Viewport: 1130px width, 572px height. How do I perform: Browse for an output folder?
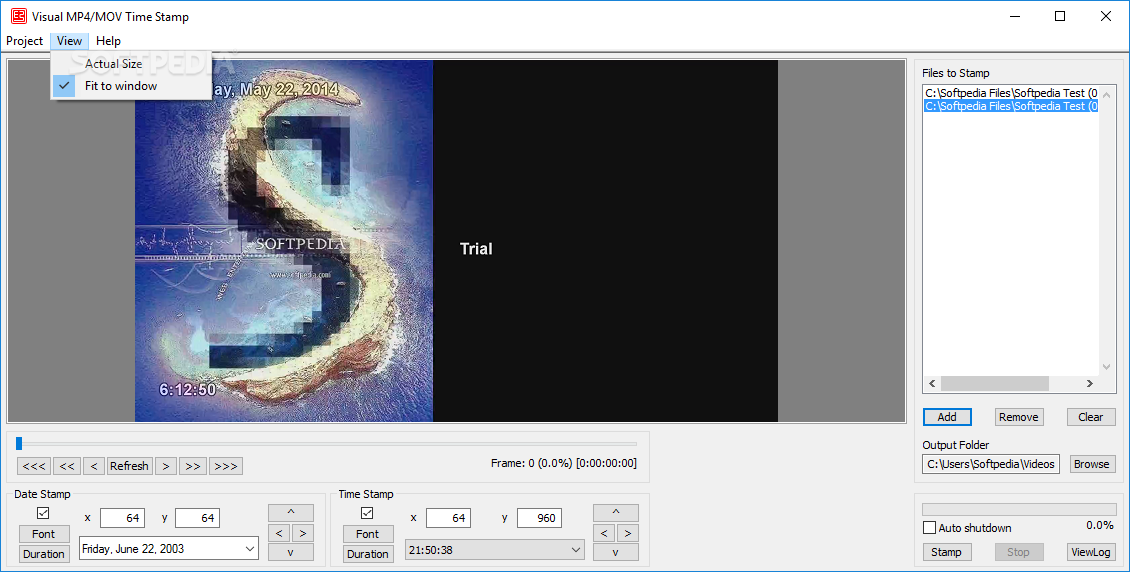[x=1092, y=464]
